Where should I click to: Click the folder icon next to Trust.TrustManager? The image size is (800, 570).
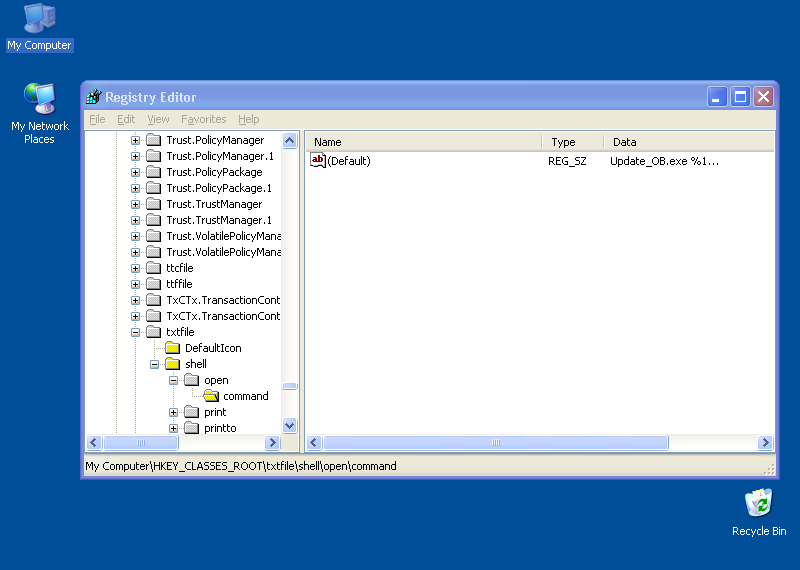pyautogui.click(x=154, y=204)
